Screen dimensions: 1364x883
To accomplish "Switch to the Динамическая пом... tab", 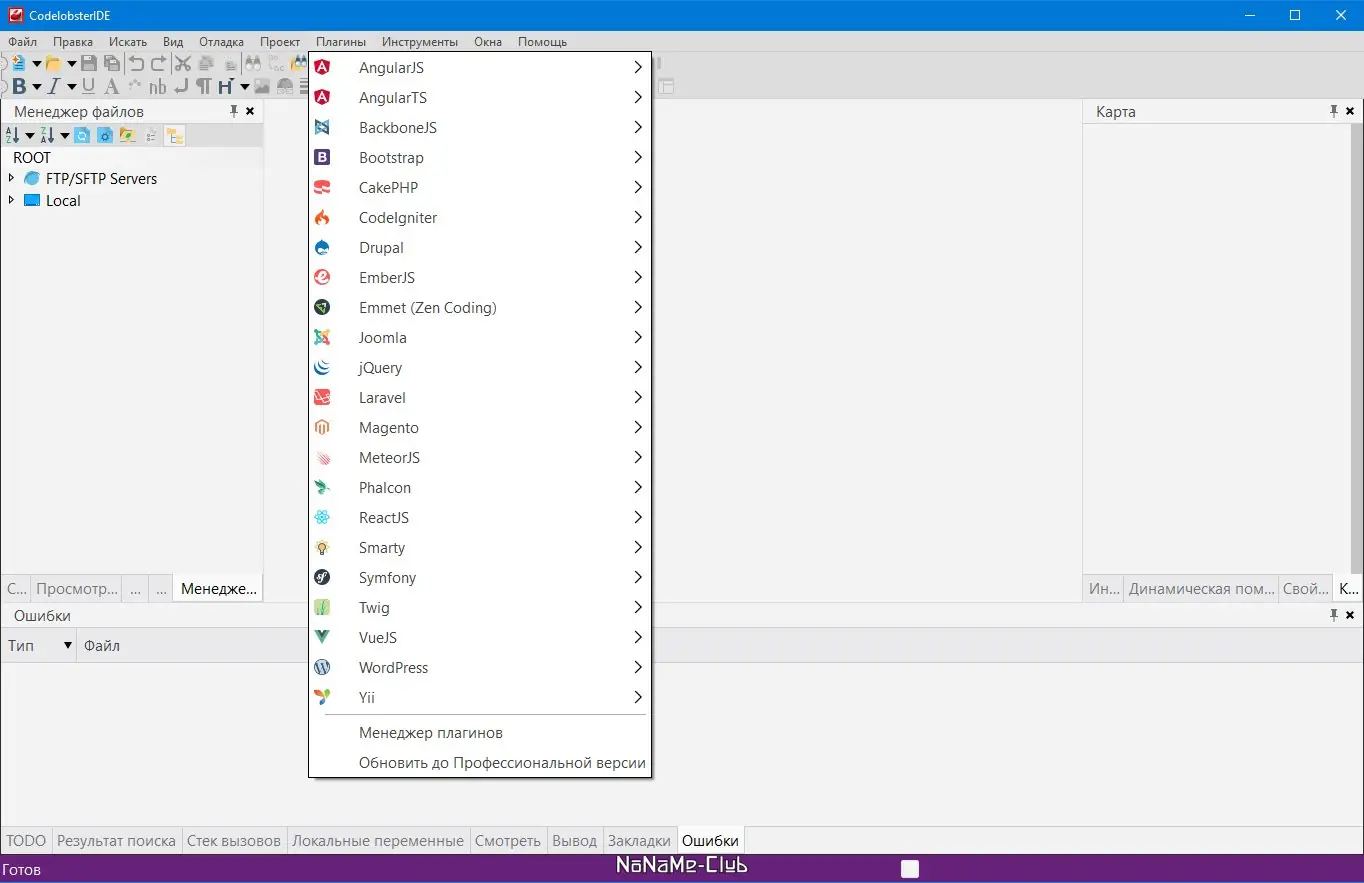I will (x=1202, y=589).
